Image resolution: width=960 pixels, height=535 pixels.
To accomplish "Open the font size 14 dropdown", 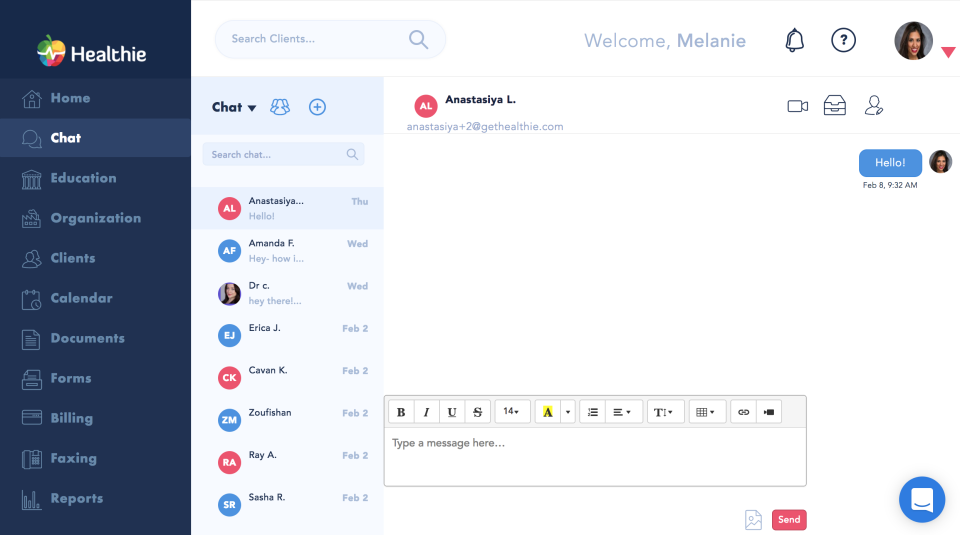I will click(511, 412).
